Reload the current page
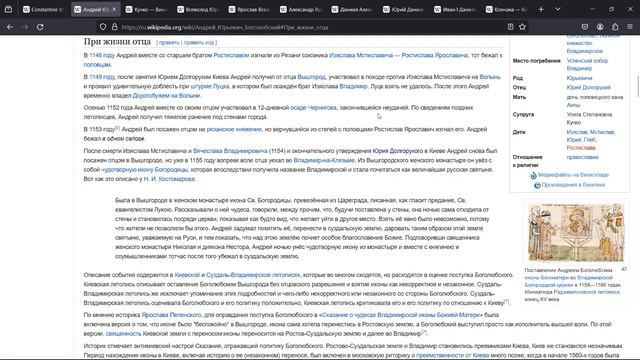The image size is (640, 360). (x=40, y=27)
